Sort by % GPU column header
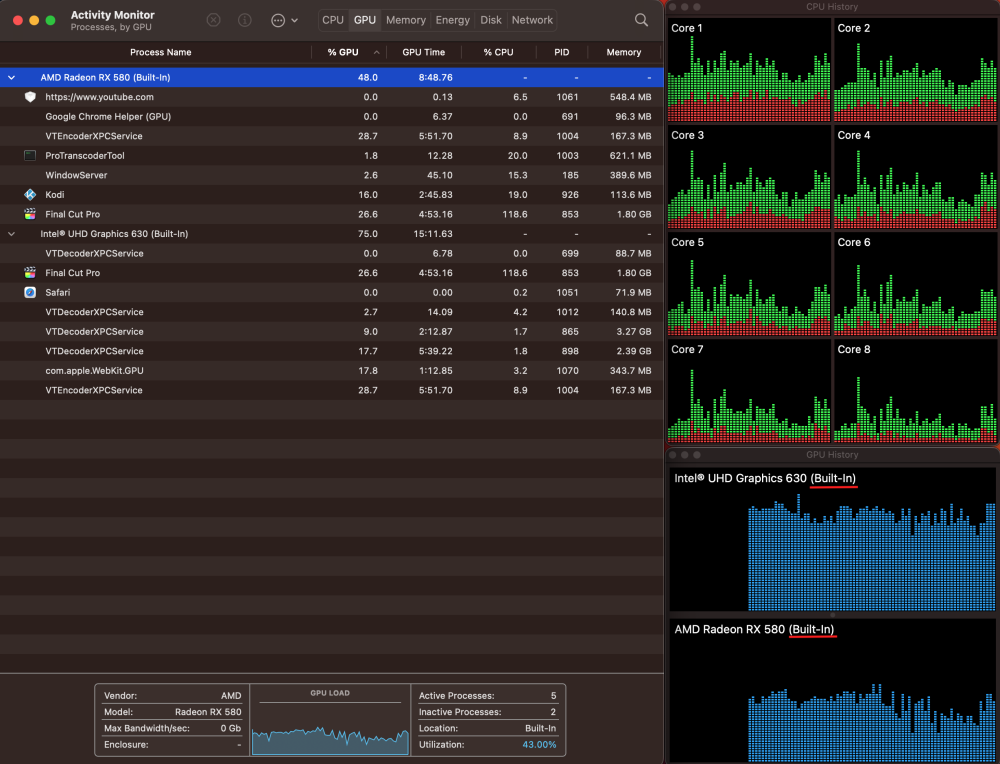The height and width of the screenshot is (764, 1000). point(343,52)
